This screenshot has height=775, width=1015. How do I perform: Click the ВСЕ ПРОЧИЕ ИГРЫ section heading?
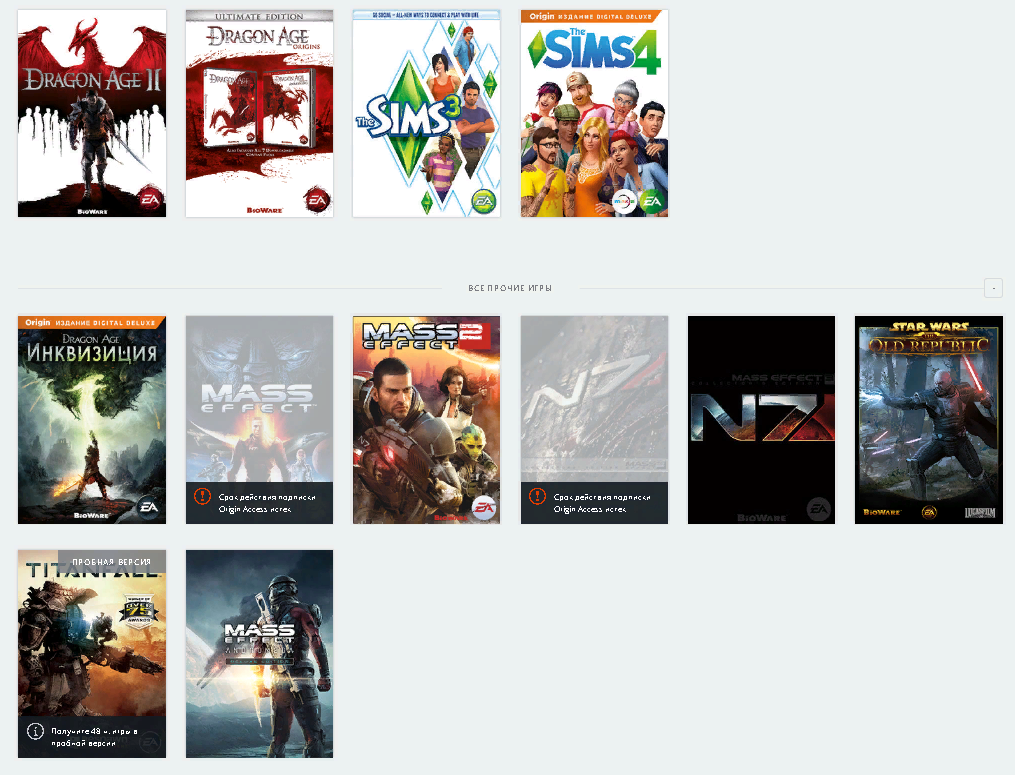(510, 288)
